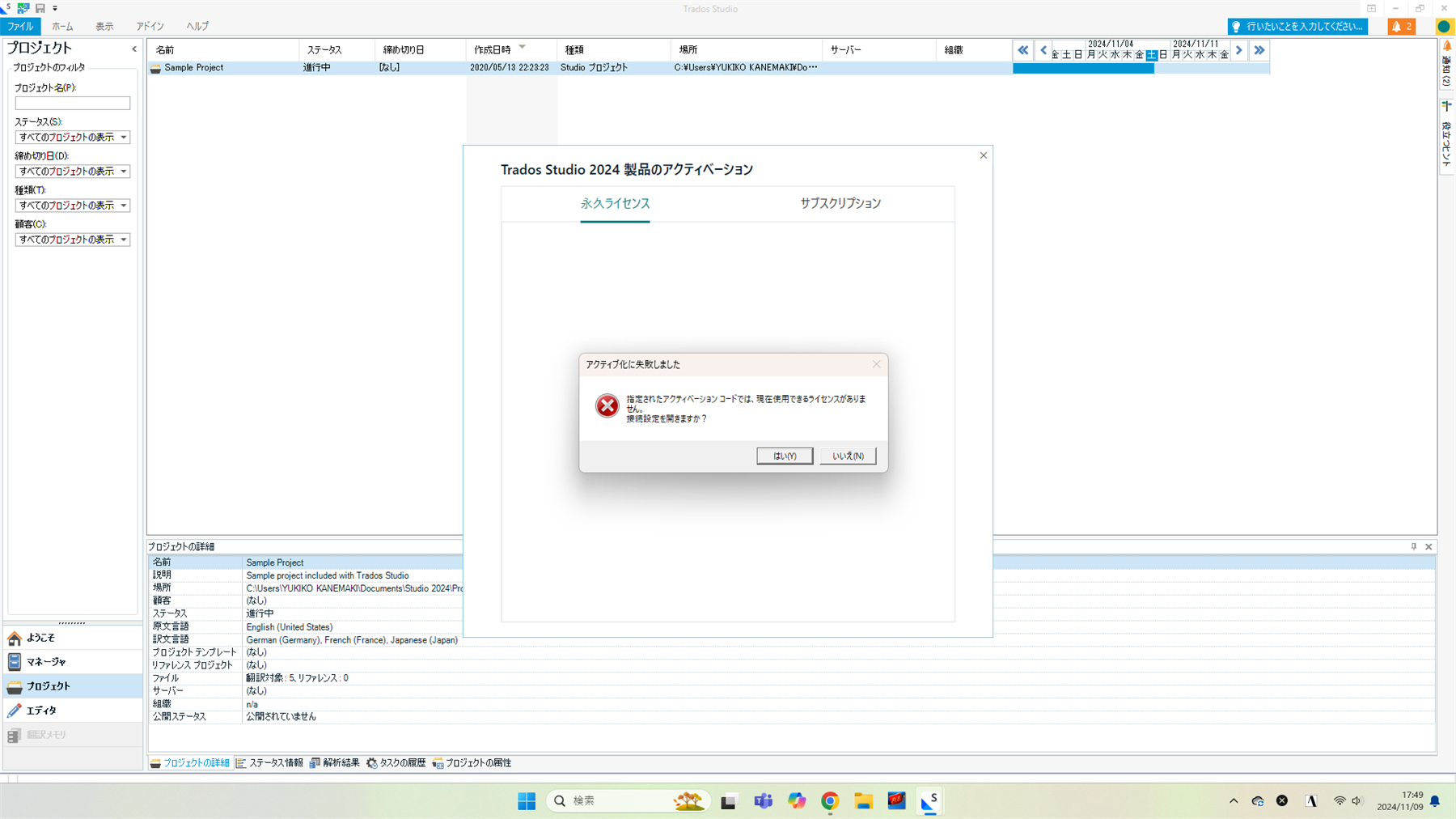The width and height of the screenshot is (1456, 819).
Task: Open the 通知 side panel tab
Action: pyautogui.click(x=1447, y=64)
